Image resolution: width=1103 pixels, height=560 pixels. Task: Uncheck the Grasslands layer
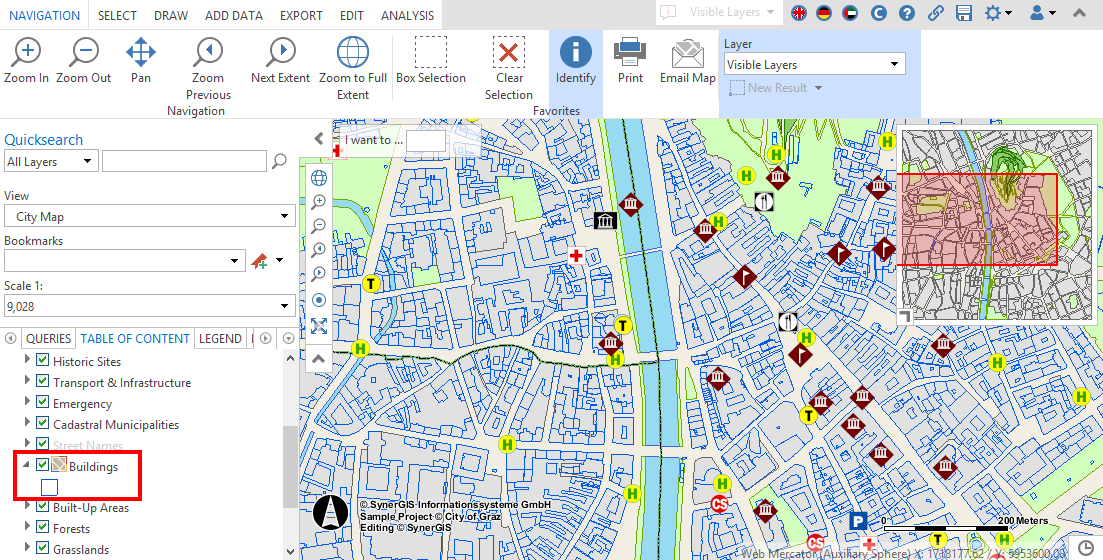pos(42,549)
